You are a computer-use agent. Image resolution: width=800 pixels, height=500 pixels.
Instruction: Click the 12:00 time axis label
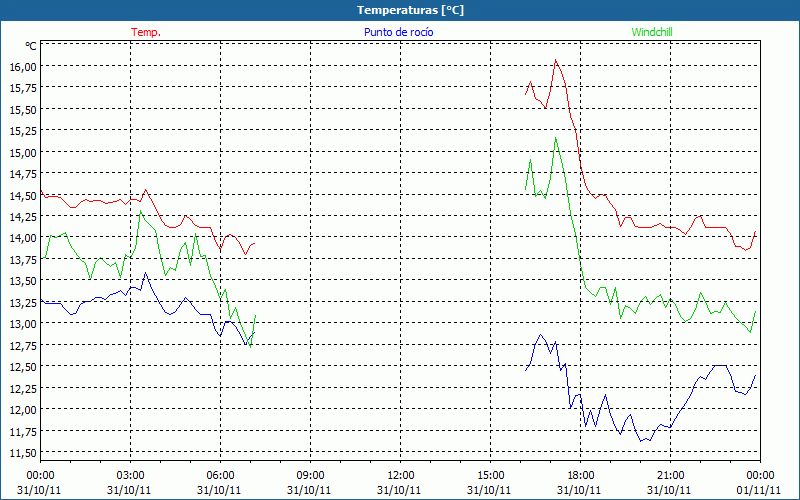[x=401, y=475]
